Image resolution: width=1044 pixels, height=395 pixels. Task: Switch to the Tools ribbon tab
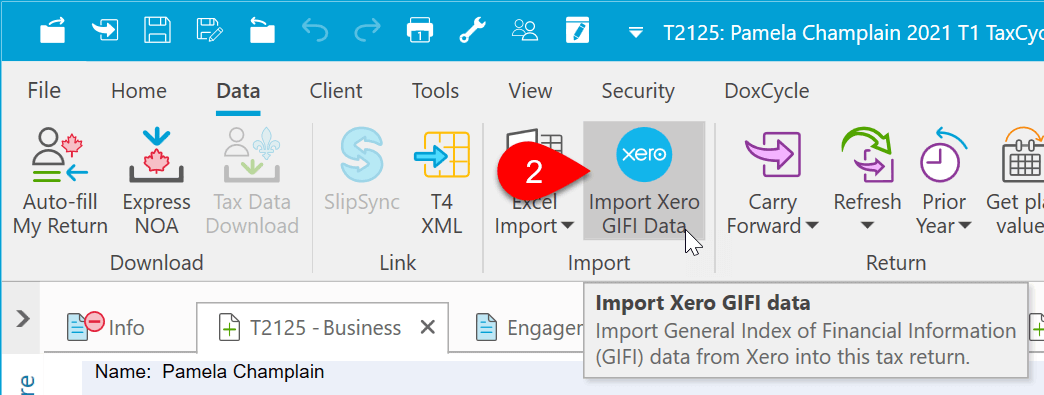435,91
